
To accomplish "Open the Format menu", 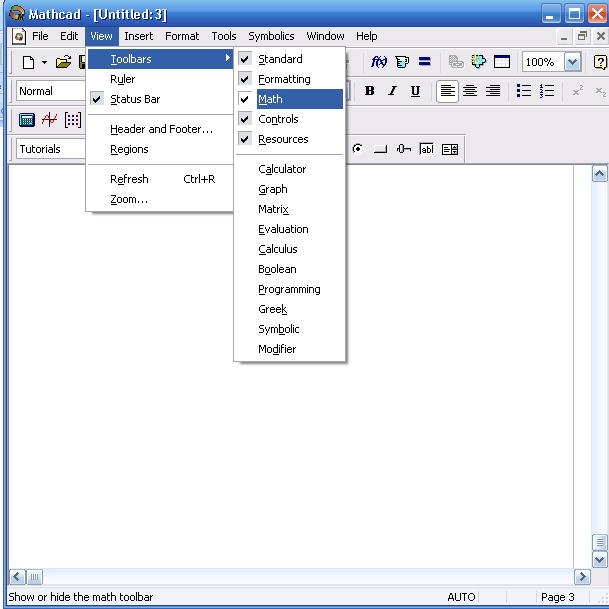I will [182, 37].
